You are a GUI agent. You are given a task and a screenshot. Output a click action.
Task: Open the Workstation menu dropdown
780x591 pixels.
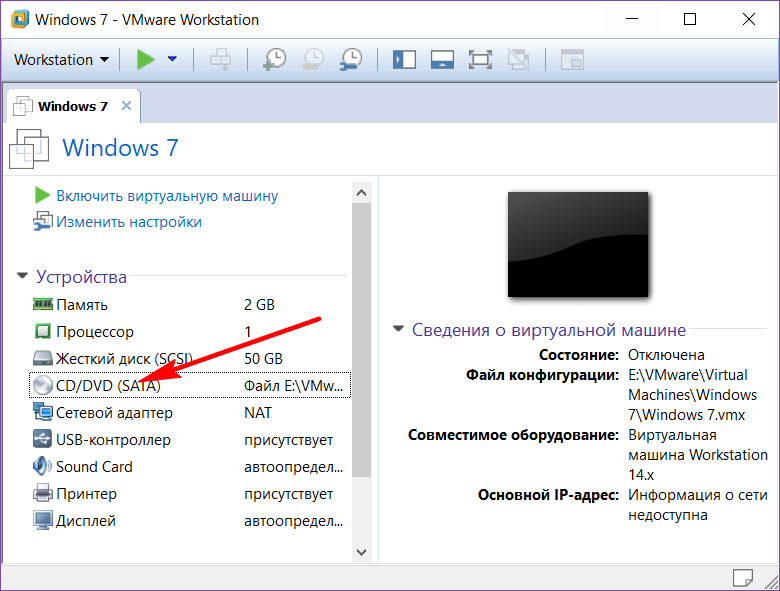point(61,60)
